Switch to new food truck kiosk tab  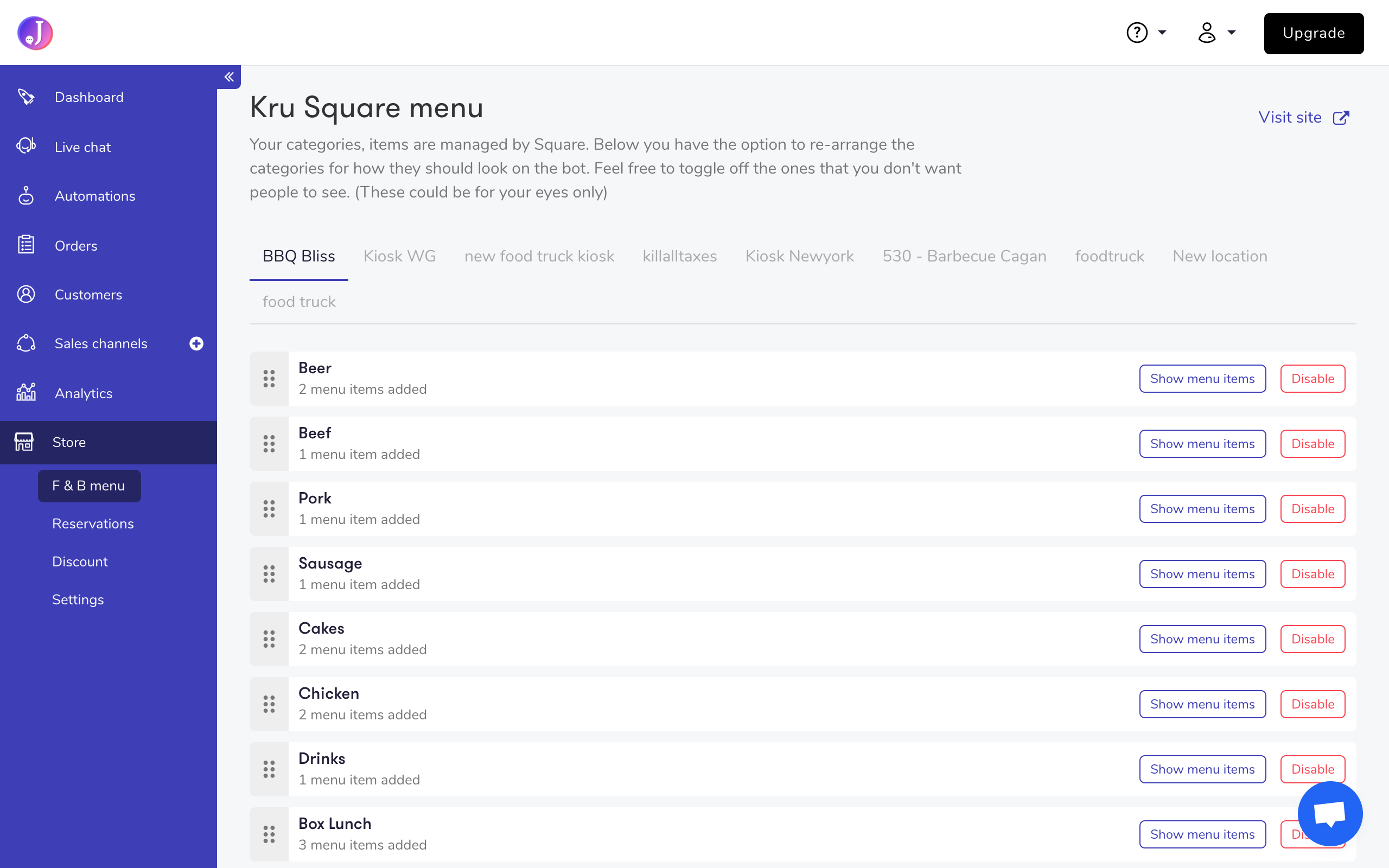point(539,256)
